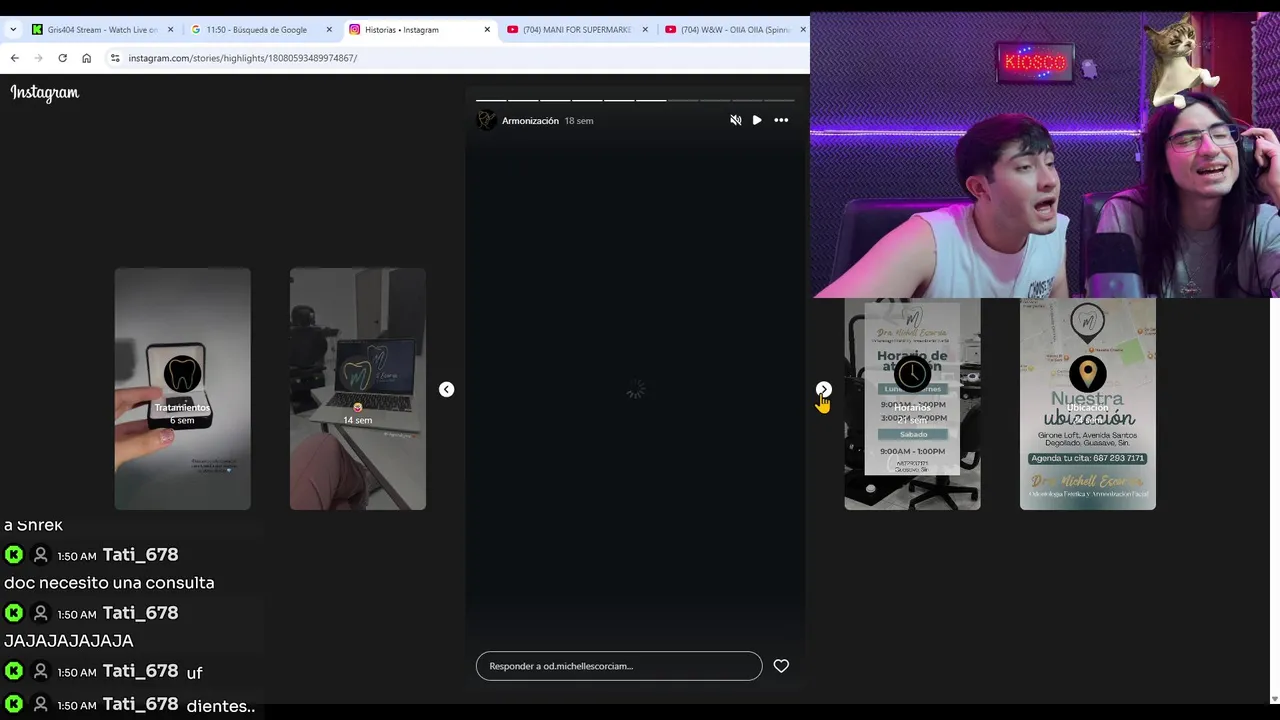Close the Gris404 Stream tab
The width and height of the screenshot is (1280, 720).
click(170, 30)
